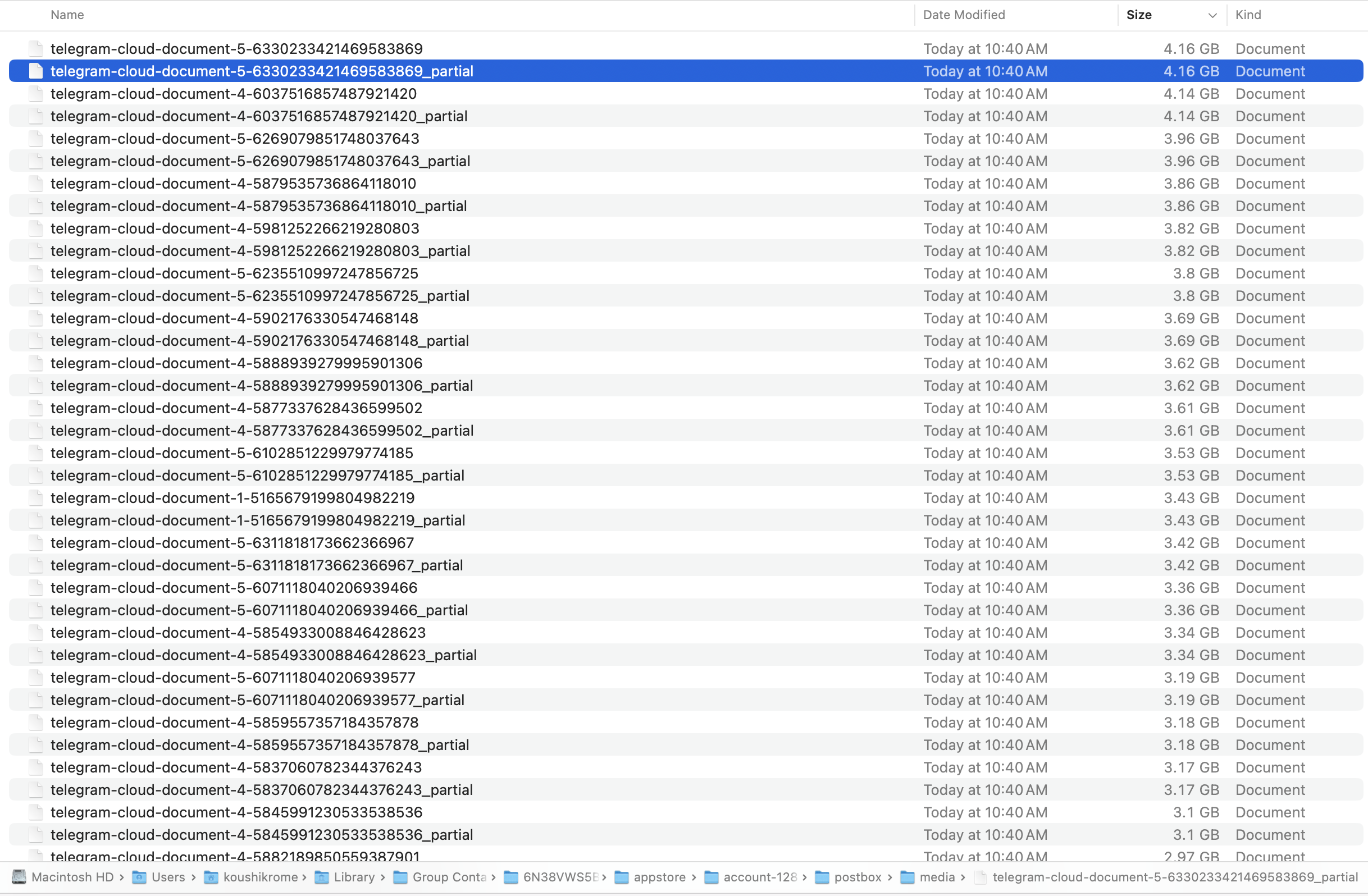Click the Users folder icon in path bar
This screenshot has width=1368, height=896.
click(x=139, y=877)
